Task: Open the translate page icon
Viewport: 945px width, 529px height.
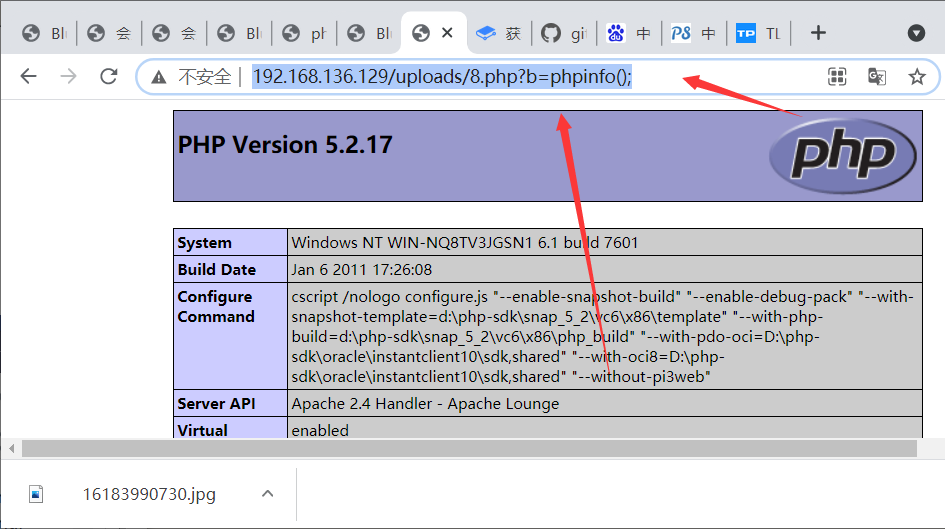Action: [877, 77]
